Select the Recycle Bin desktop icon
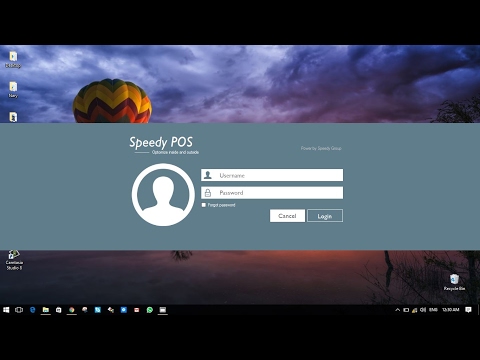 pyautogui.click(x=454, y=282)
